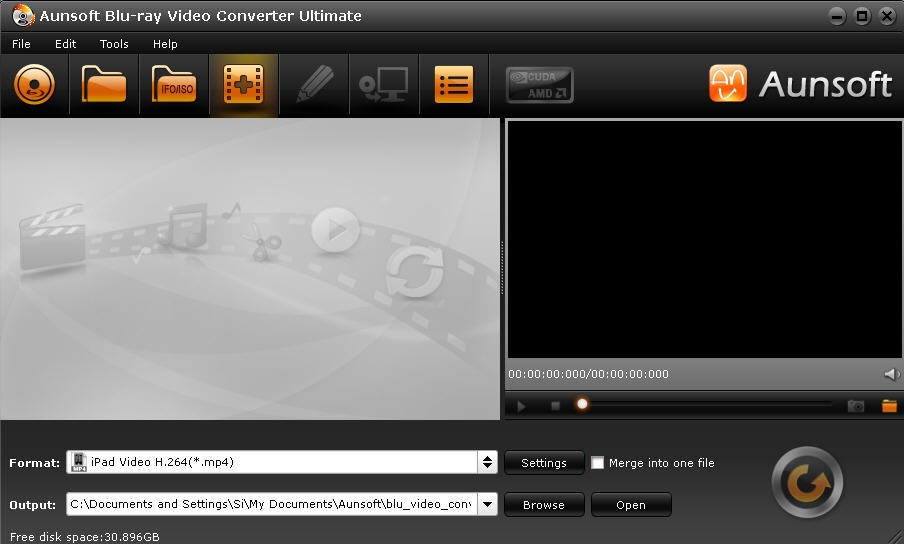Open the Tools menu
This screenshot has height=544, width=904.
click(x=114, y=44)
